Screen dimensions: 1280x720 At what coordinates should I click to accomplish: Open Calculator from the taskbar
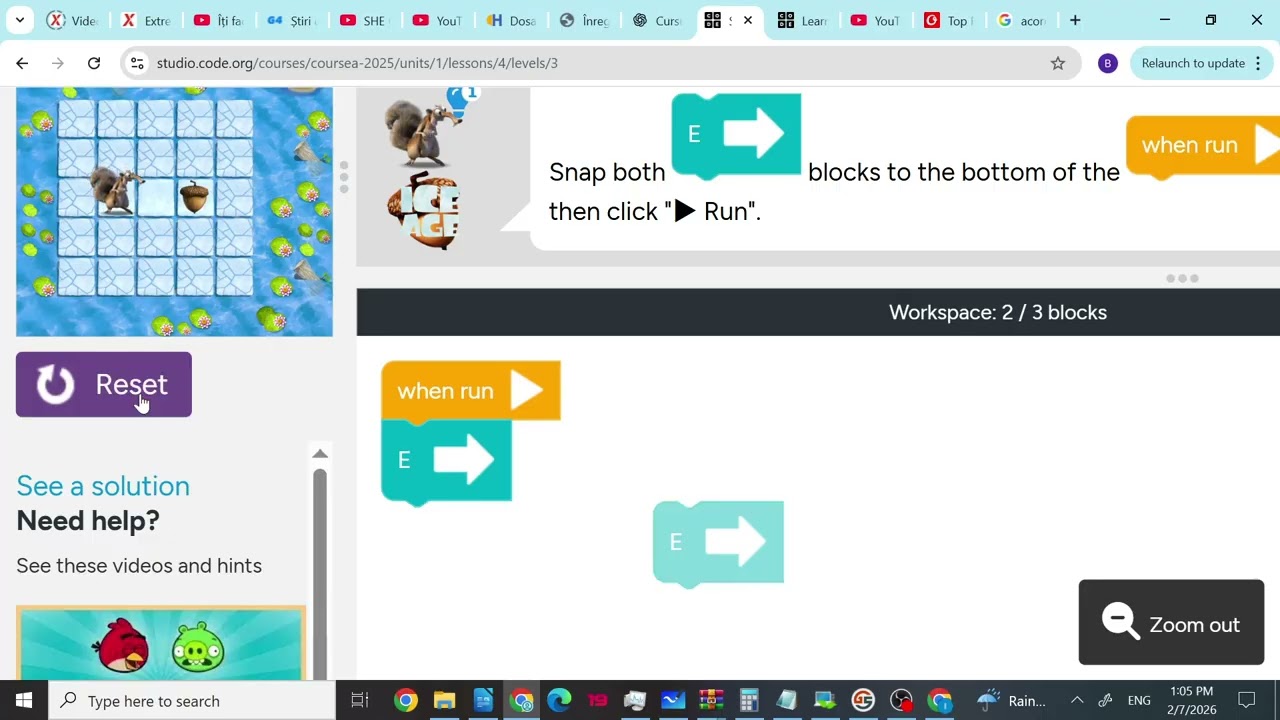coord(749,700)
